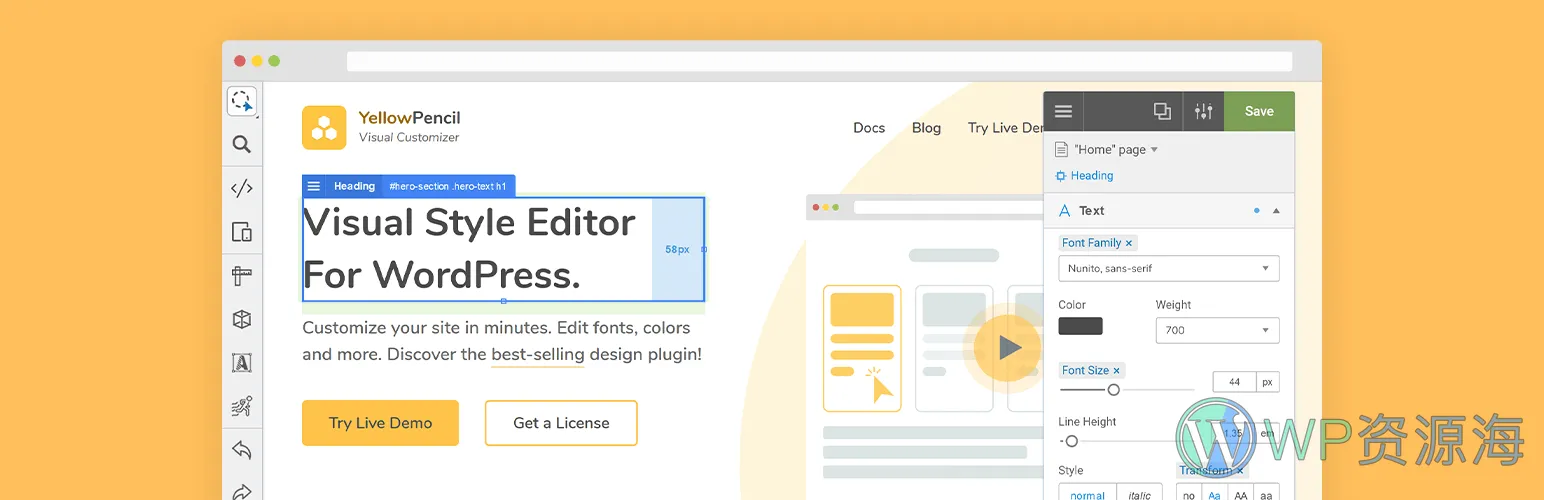Image resolution: width=1544 pixels, height=500 pixels.
Task: Select the "Aa" capitalize transform option
Action: pyautogui.click(x=1214, y=494)
